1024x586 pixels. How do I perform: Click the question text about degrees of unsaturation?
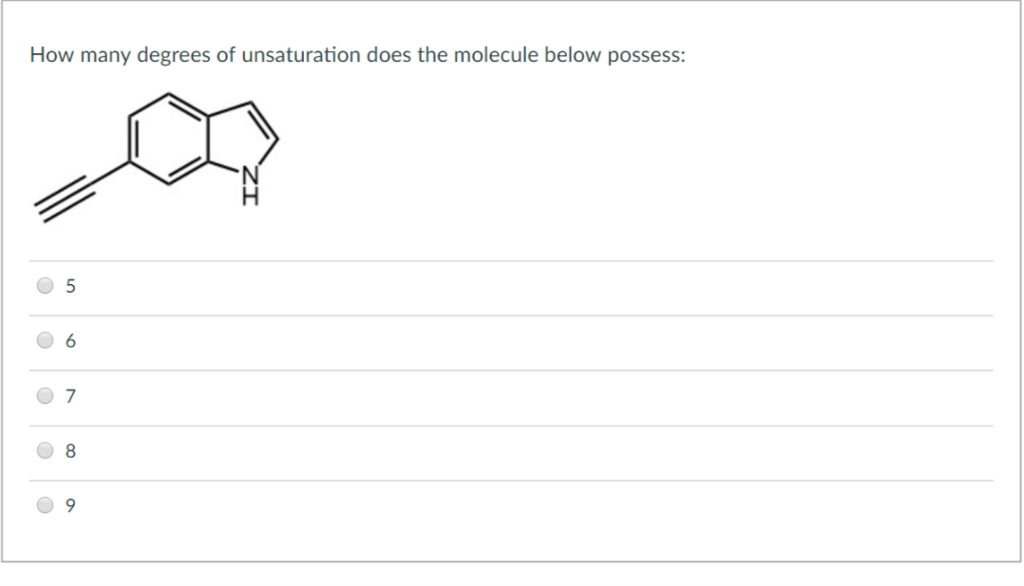pyautogui.click(x=356, y=55)
